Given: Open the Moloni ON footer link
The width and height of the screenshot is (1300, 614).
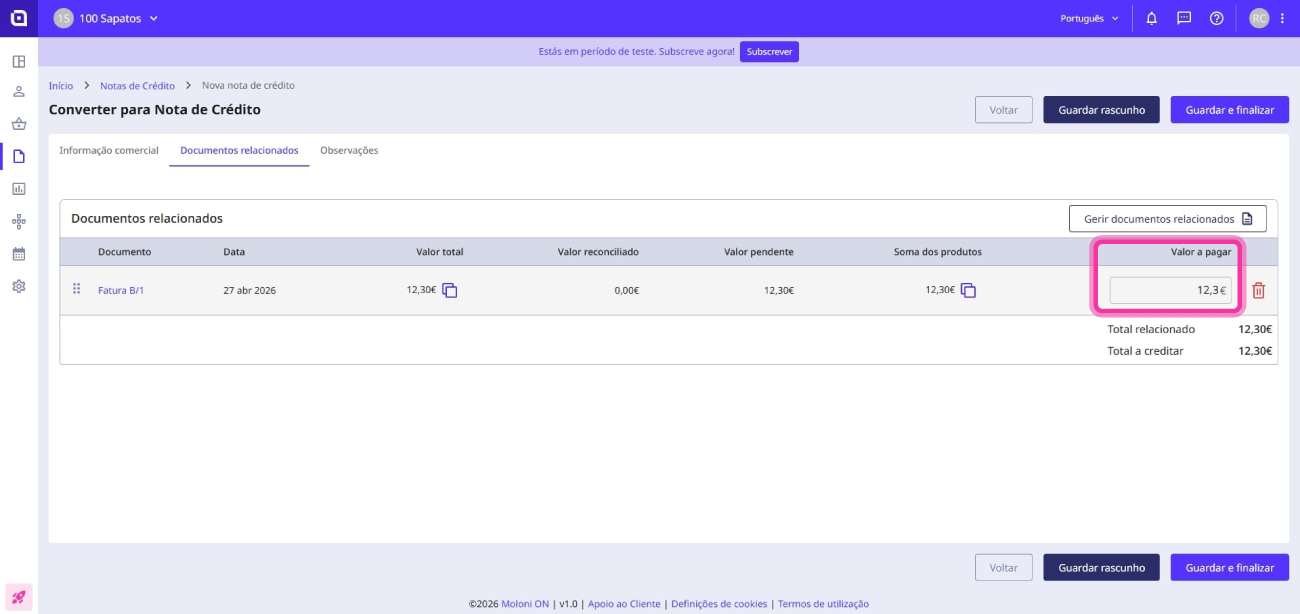Looking at the screenshot, I should 525,604.
